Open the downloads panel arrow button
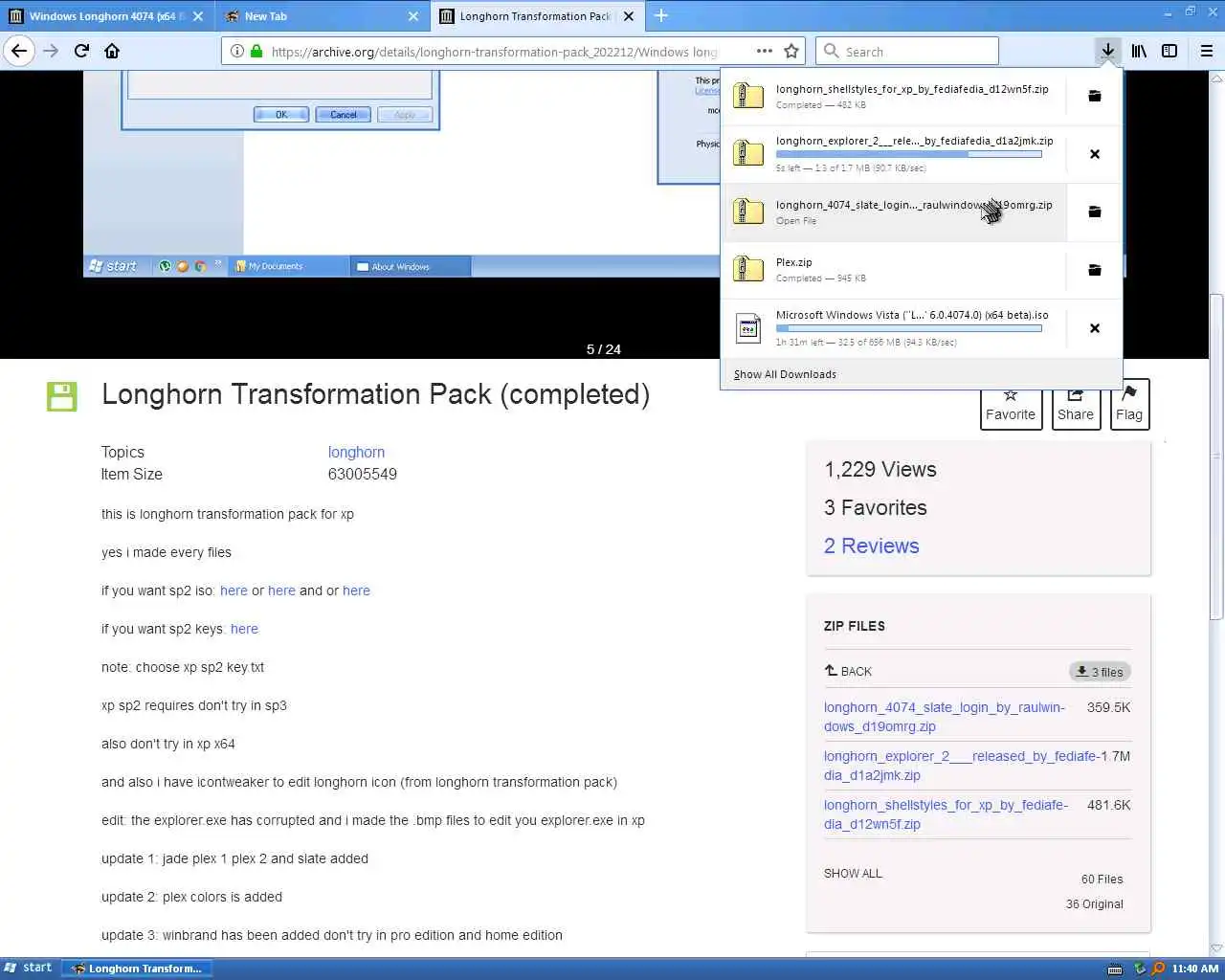The width and height of the screenshot is (1225, 980). point(1107,51)
